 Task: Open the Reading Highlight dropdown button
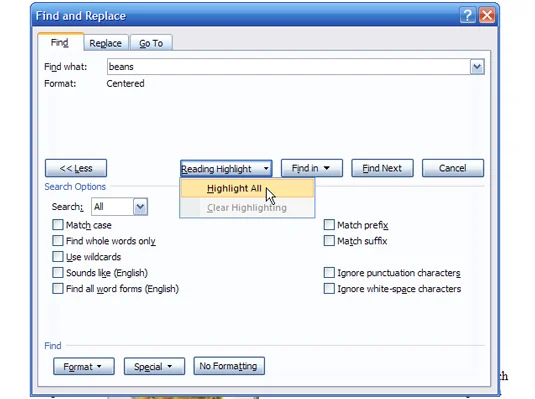click(226, 169)
